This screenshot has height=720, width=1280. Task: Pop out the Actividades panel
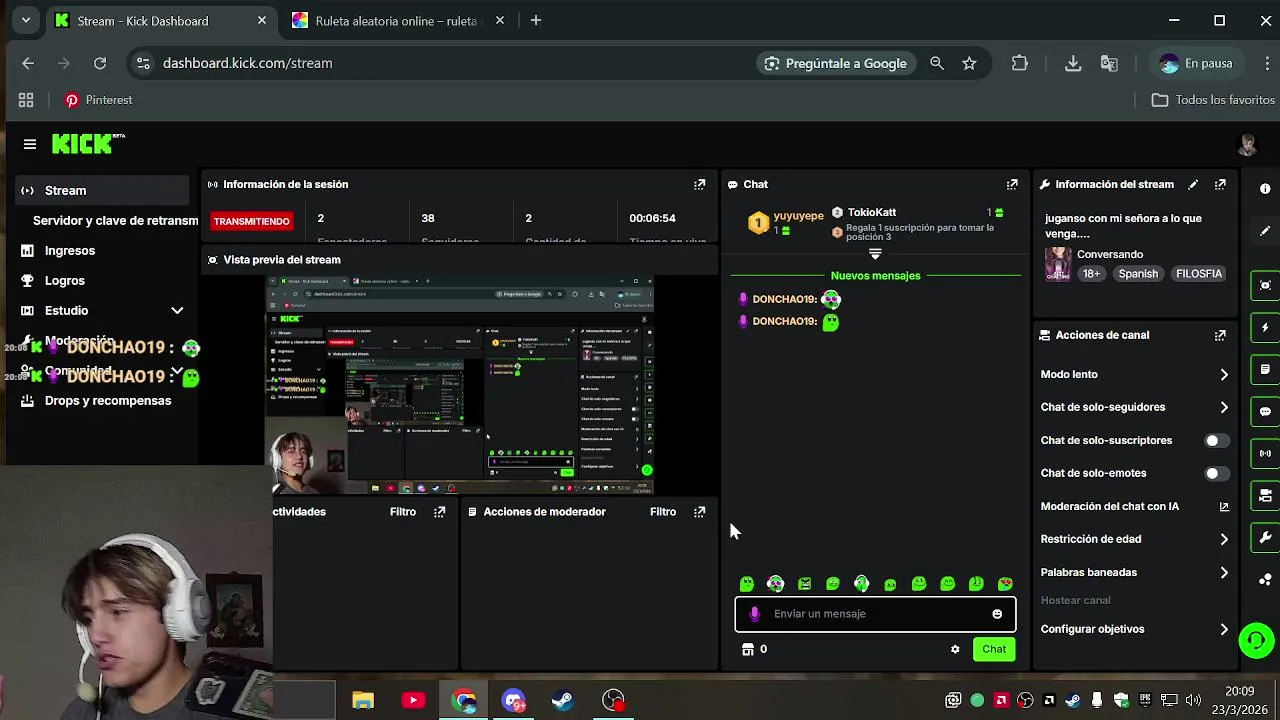click(x=439, y=511)
